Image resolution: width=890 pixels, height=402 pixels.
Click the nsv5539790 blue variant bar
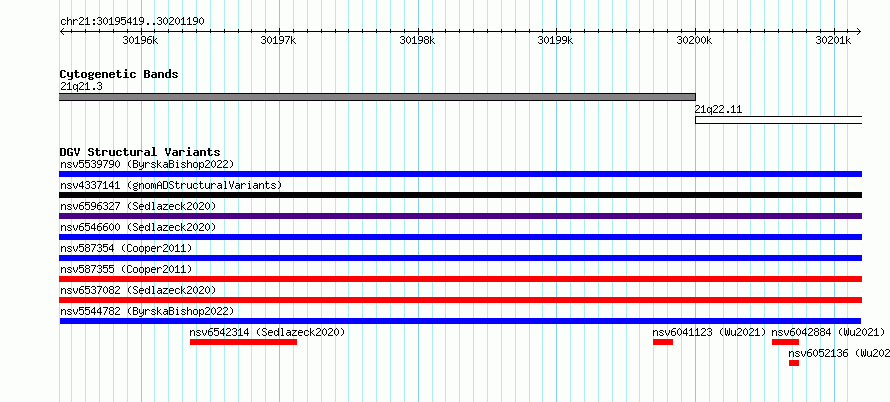(x=460, y=174)
